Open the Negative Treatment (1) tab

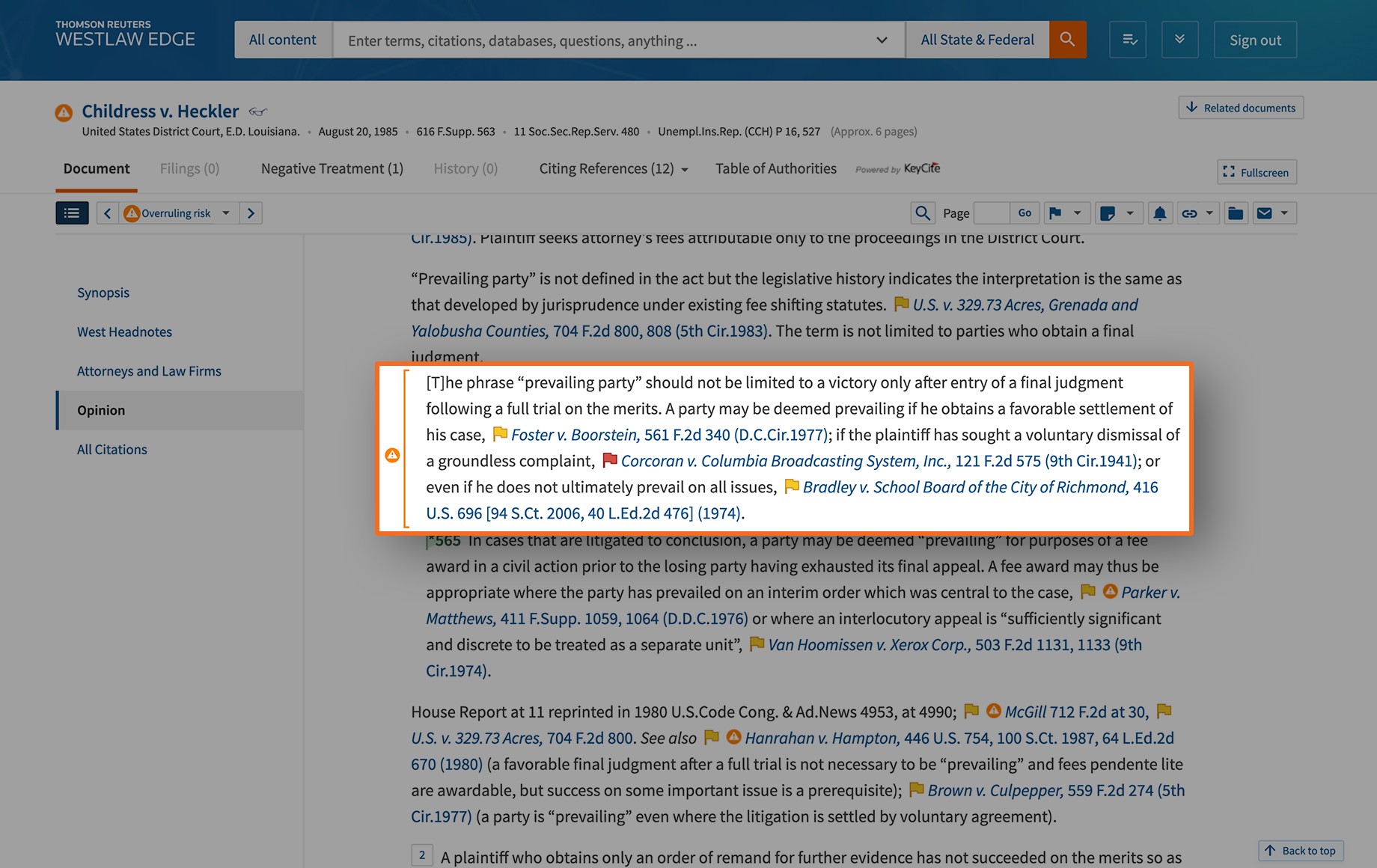(332, 168)
